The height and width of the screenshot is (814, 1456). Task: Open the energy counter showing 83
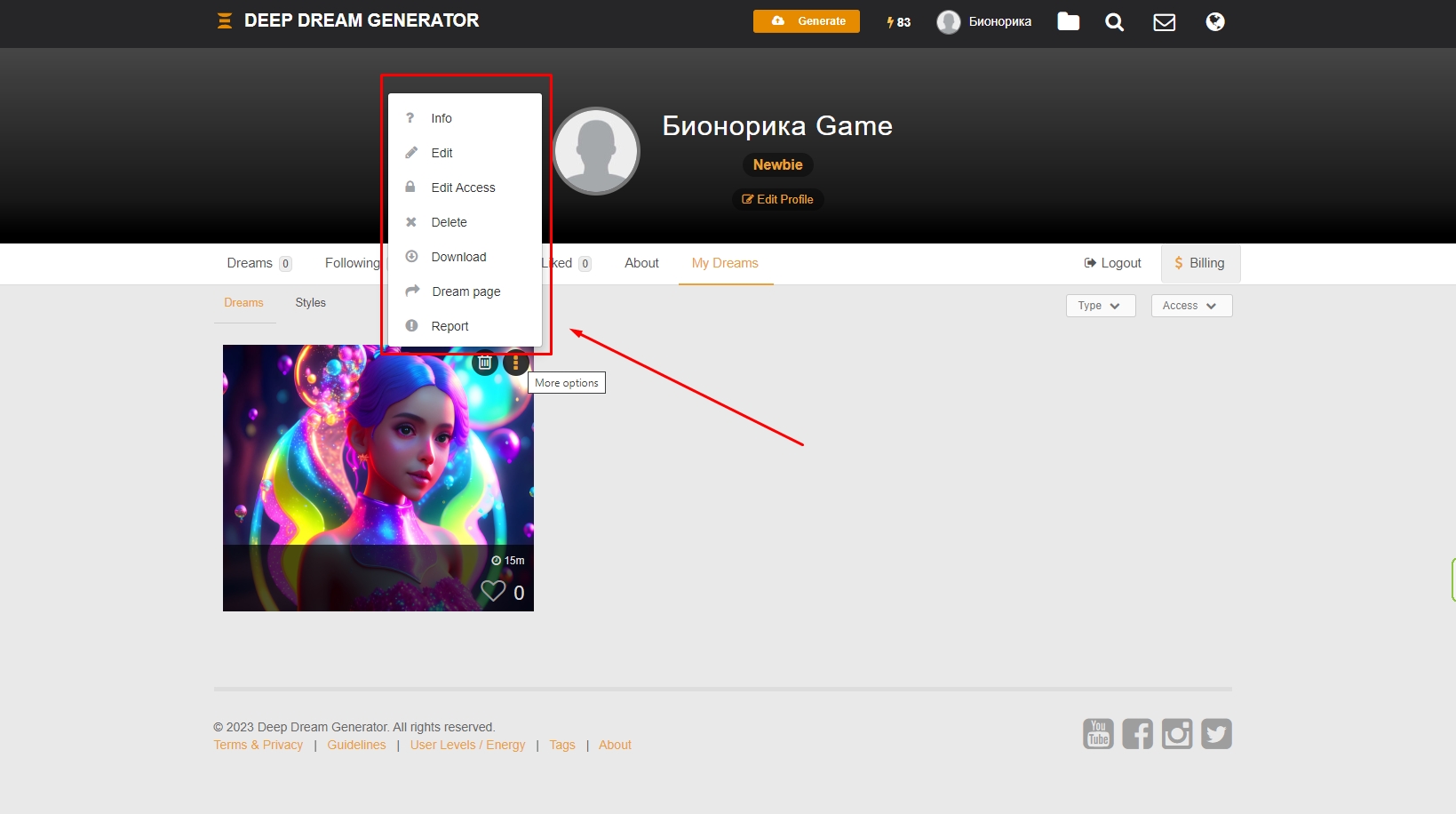[x=899, y=22]
